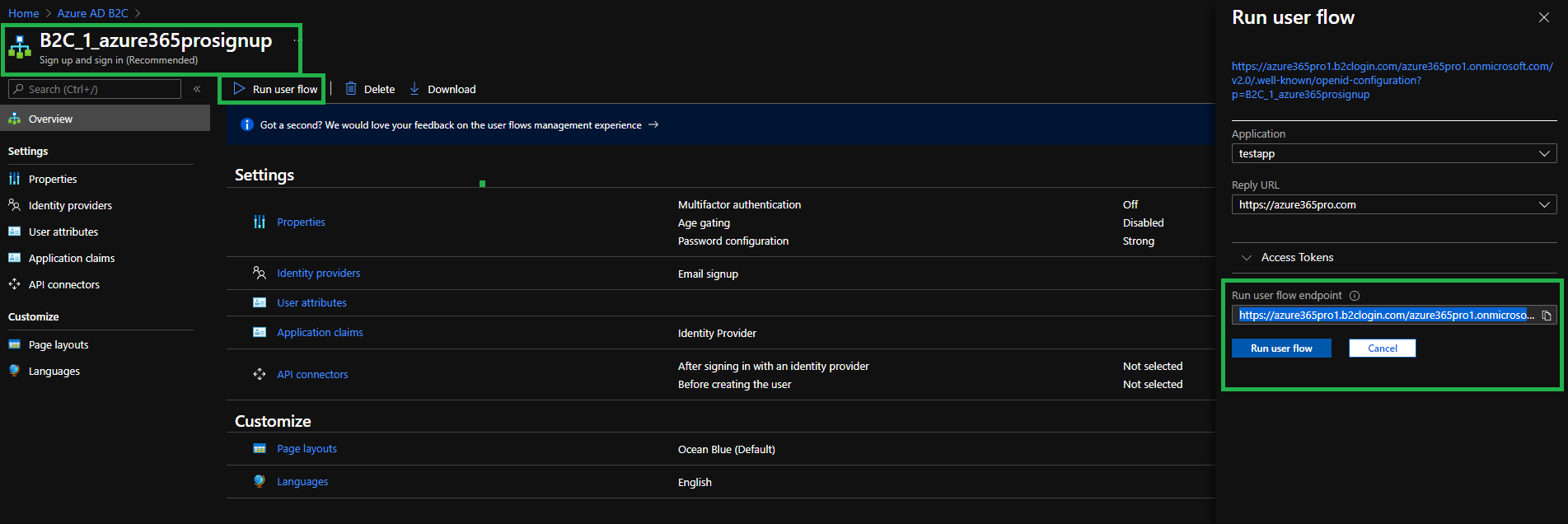1568x524 pixels.
Task: Click the sidebar Languages globe icon
Action: [15, 371]
